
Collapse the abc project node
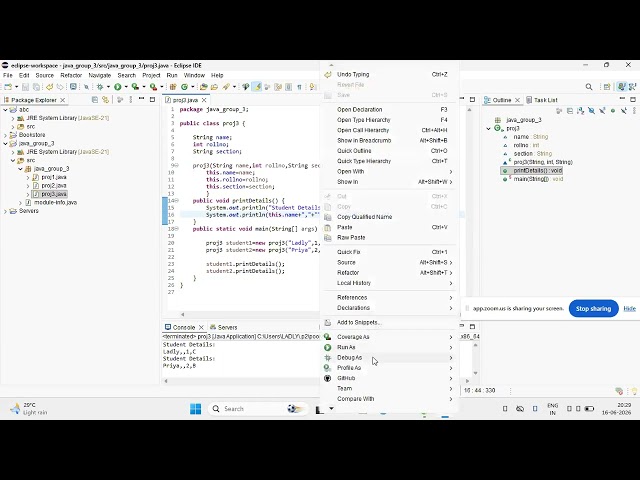(5, 110)
